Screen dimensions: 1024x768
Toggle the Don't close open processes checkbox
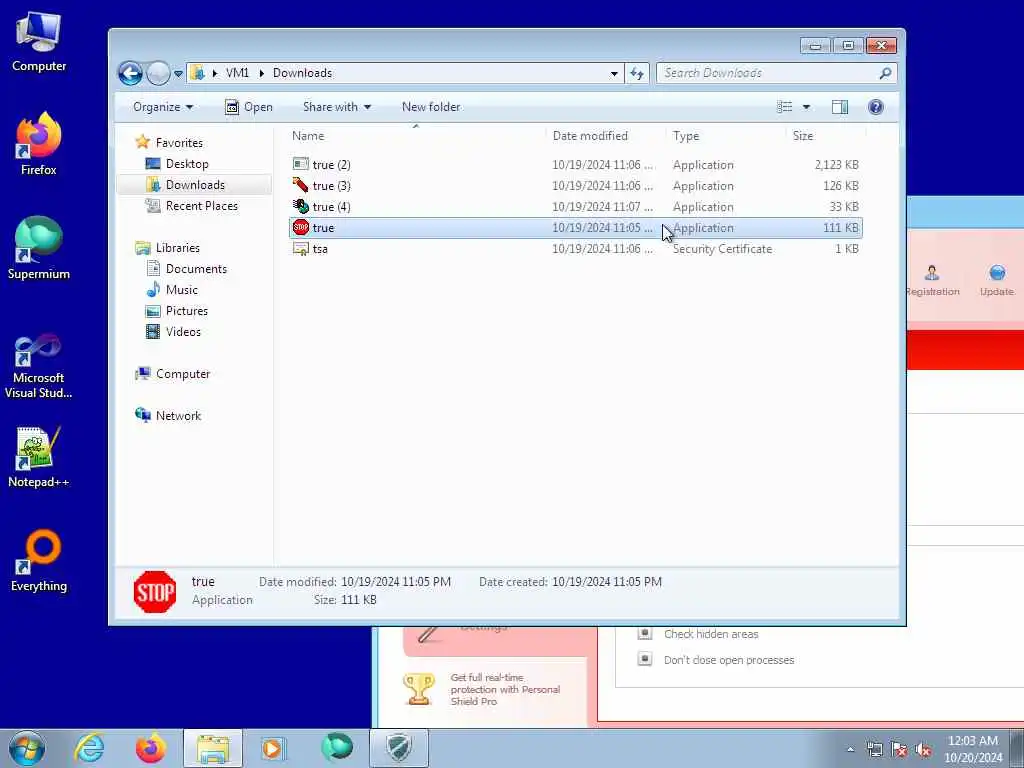click(645, 659)
